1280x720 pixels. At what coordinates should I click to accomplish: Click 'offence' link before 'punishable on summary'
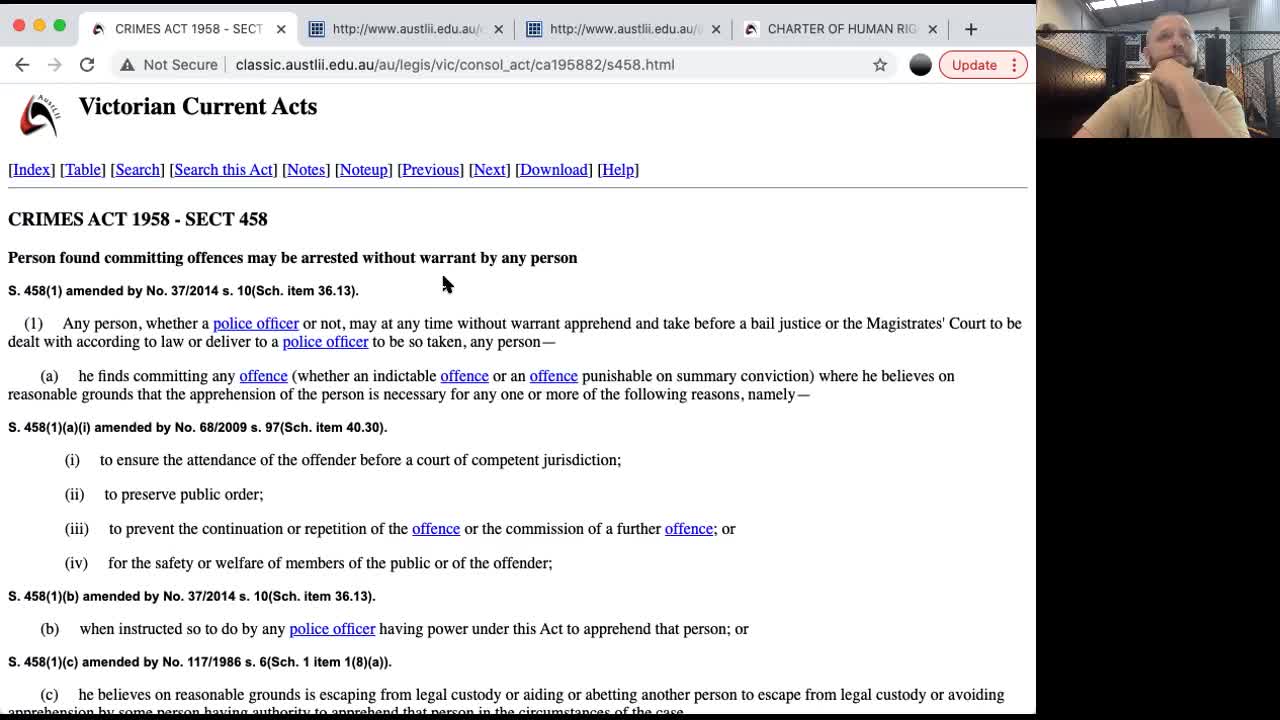(553, 376)
